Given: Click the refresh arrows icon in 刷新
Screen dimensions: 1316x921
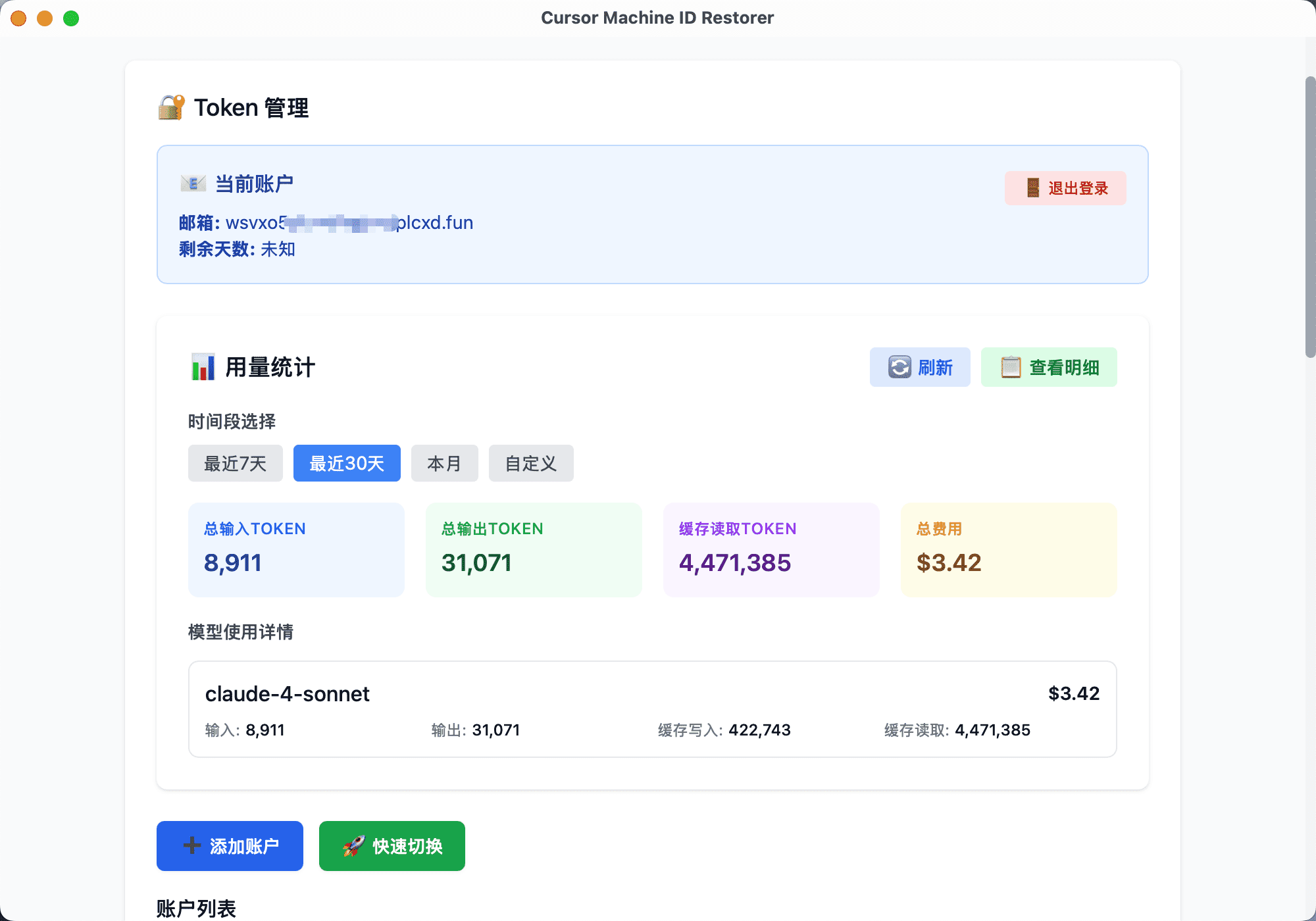Looking at the screenshot, I should point(899,367).
